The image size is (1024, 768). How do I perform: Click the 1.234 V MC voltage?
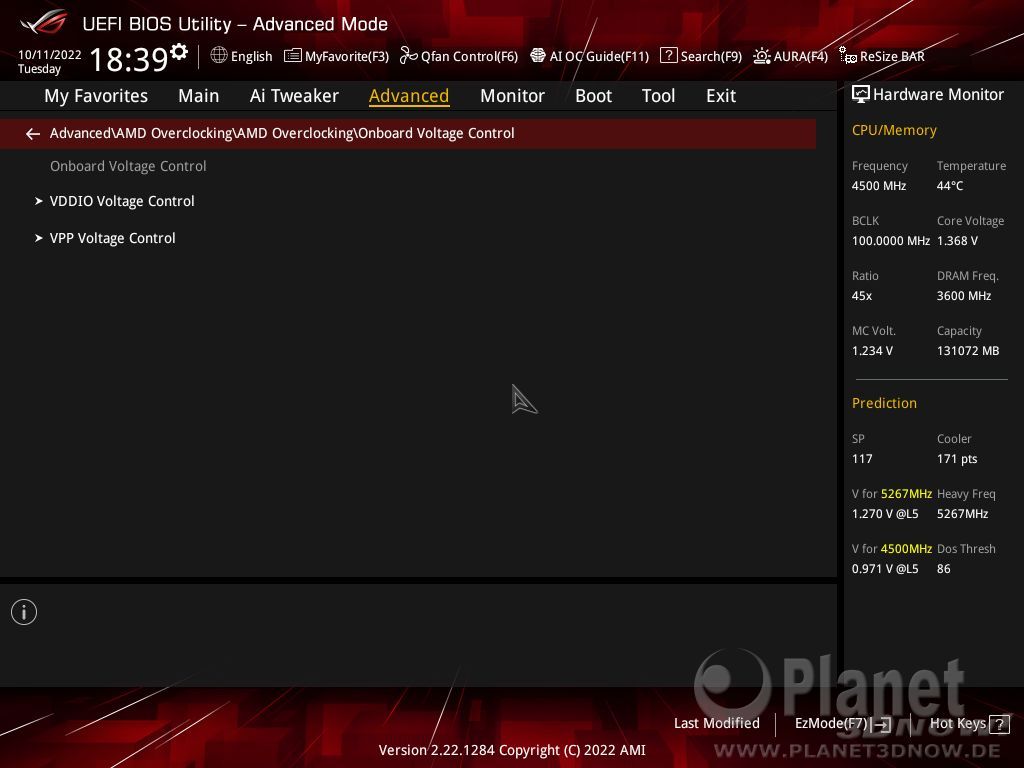[x=872, y=351]
